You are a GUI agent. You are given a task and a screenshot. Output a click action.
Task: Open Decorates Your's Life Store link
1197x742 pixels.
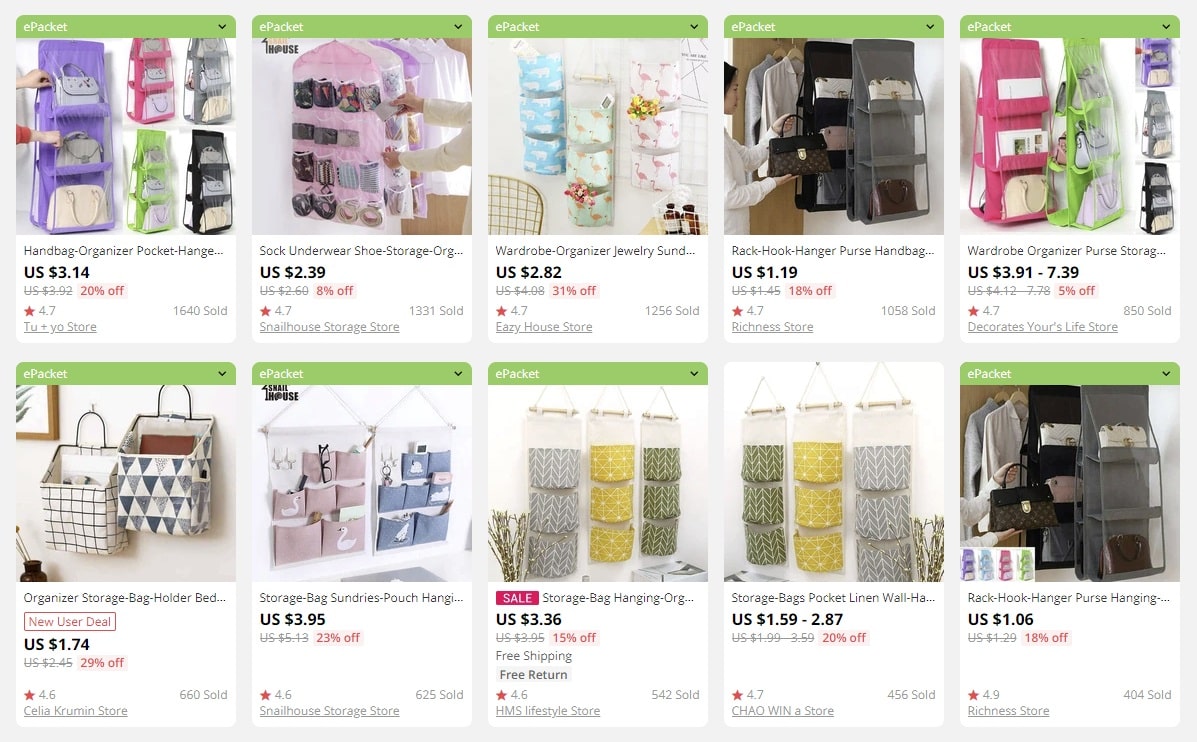pos(1042,327)
